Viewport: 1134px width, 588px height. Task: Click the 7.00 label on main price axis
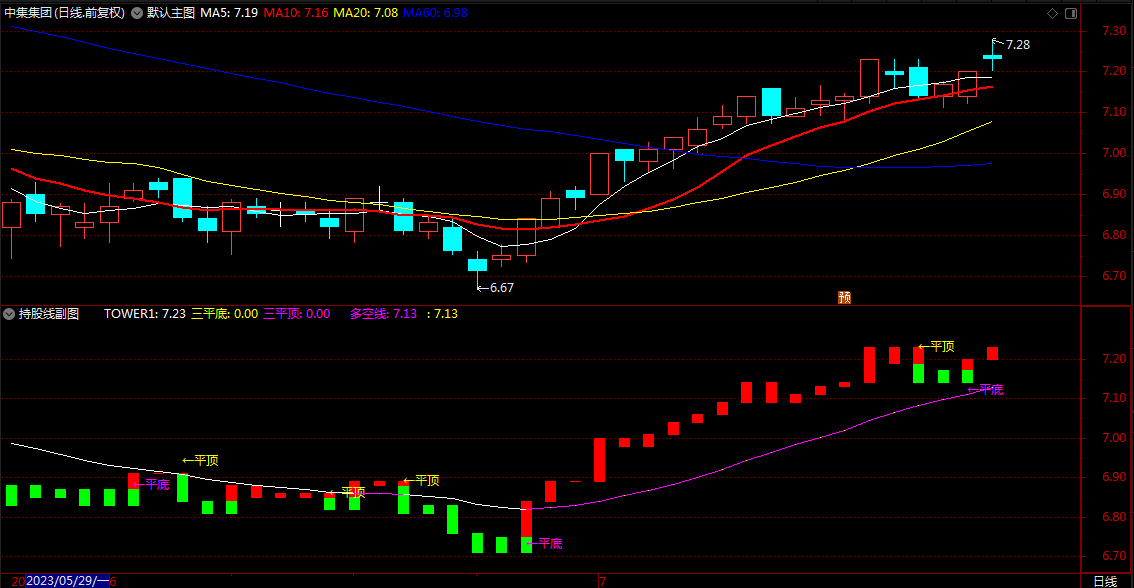pos(1114,153)
